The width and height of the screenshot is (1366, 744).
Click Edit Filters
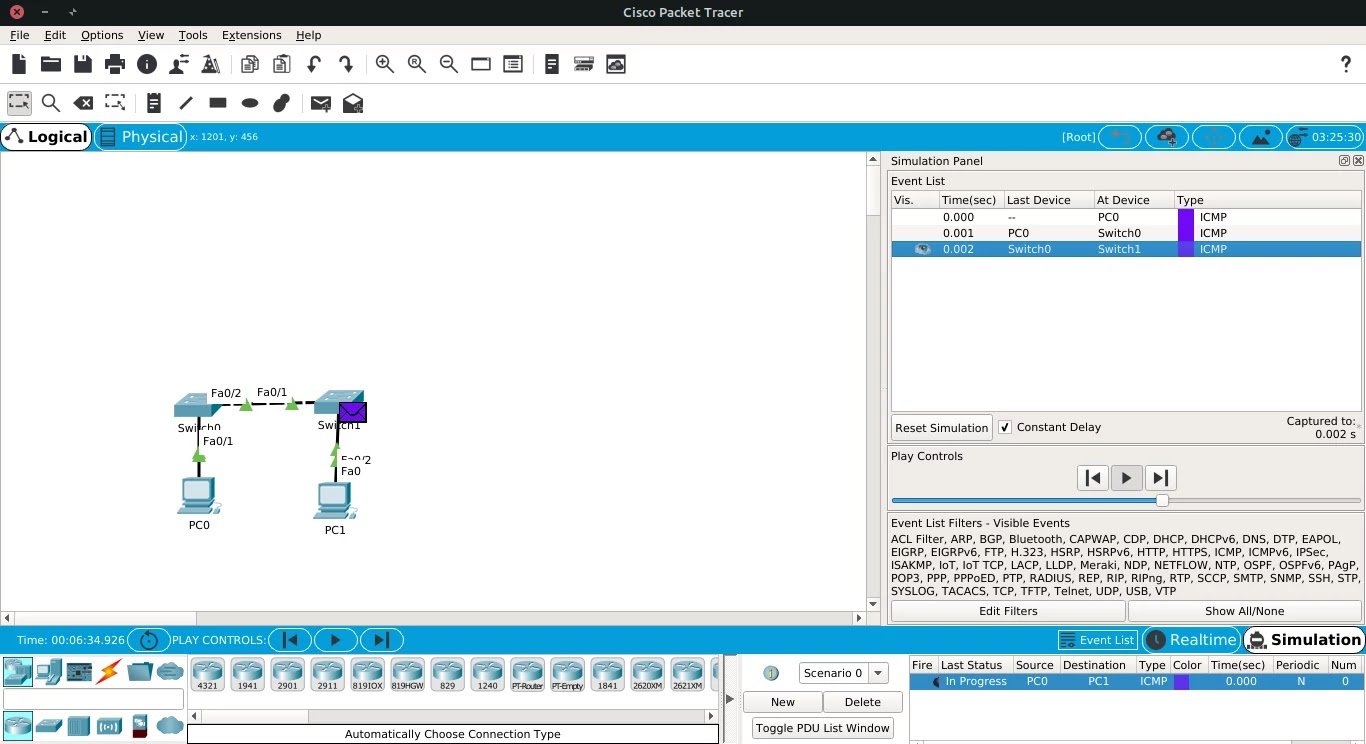pos(1008,611)
